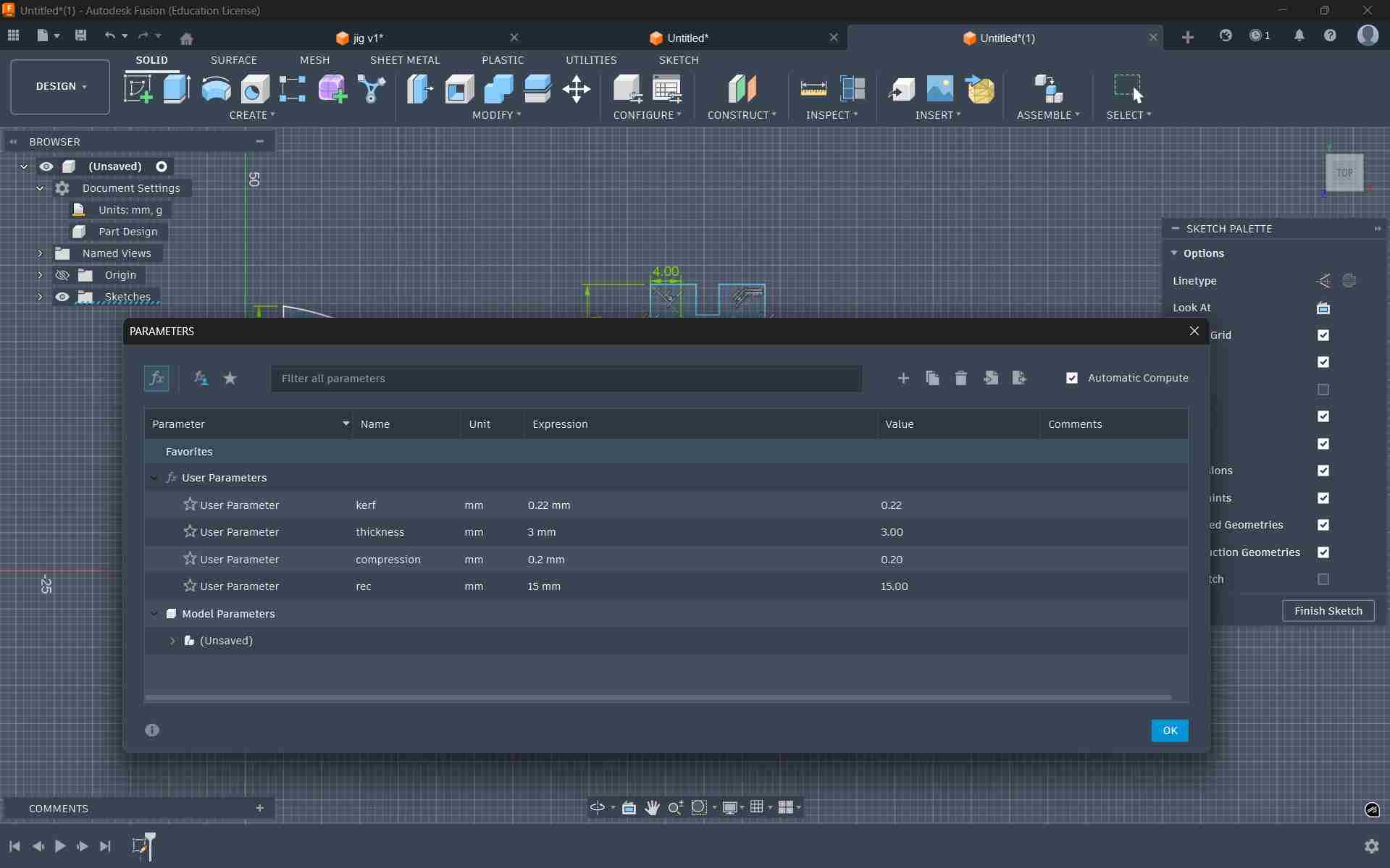Expand the (Unsaved) model parameters row
The width and height of the screenshot is (1390, 868).
[172, 641]
